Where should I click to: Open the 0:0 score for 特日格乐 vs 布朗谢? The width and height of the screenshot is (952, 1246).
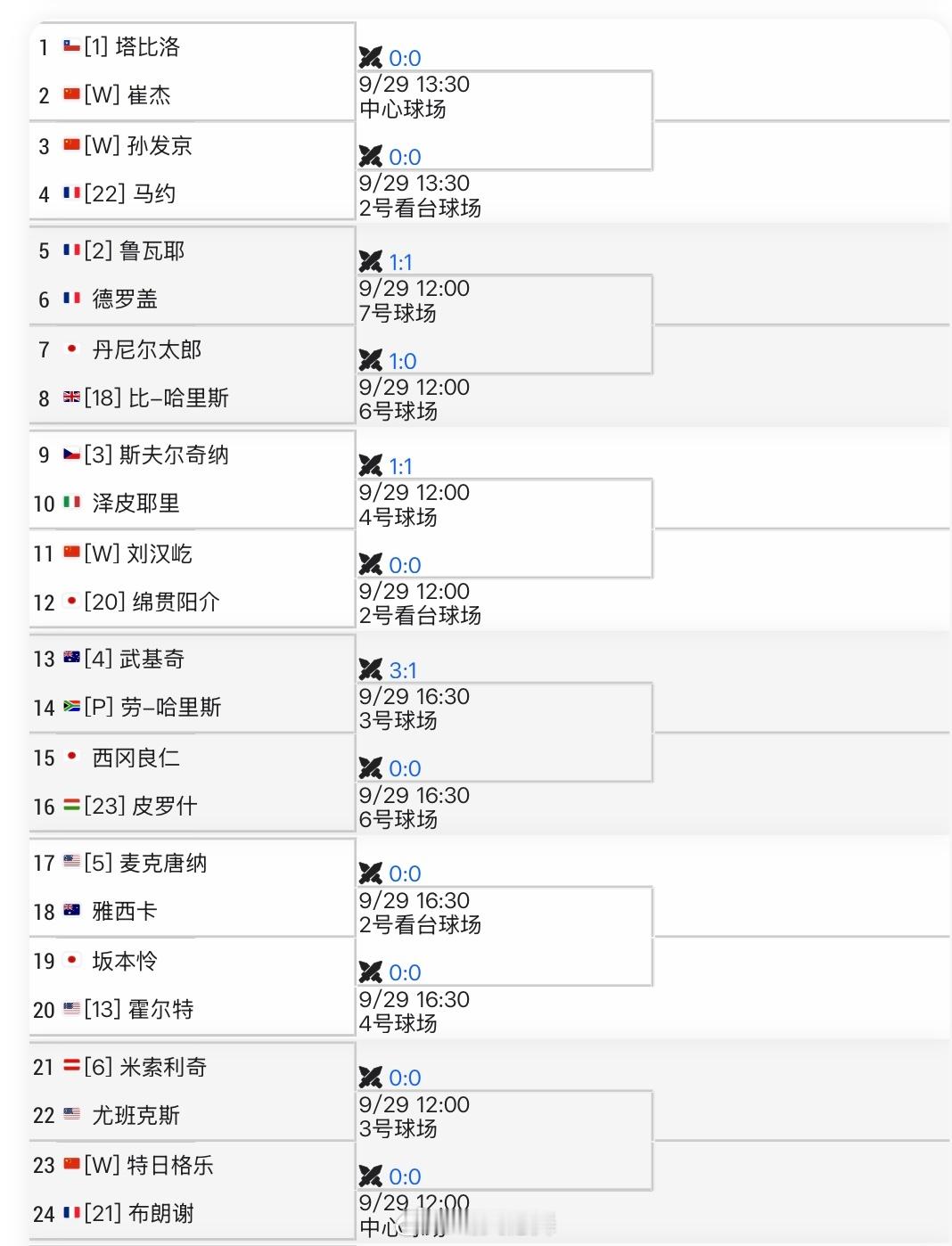tap(405, 1176)
